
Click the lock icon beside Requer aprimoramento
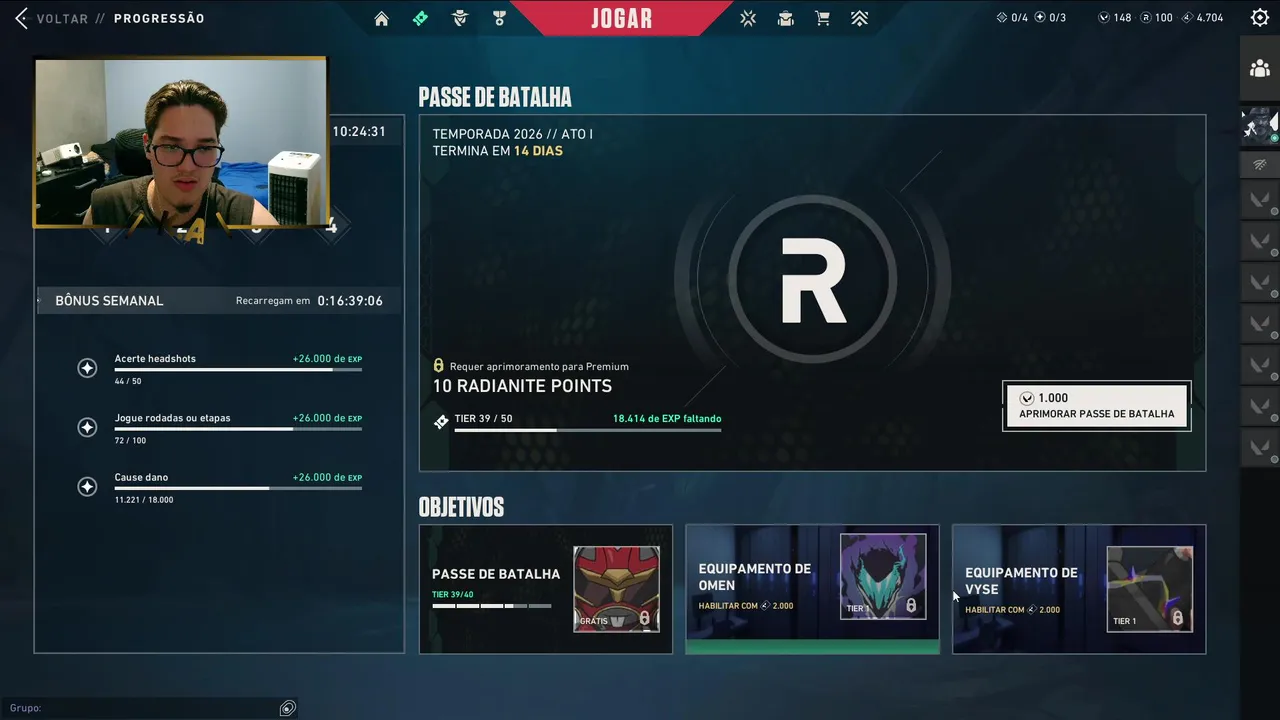(x=439, y=366)
